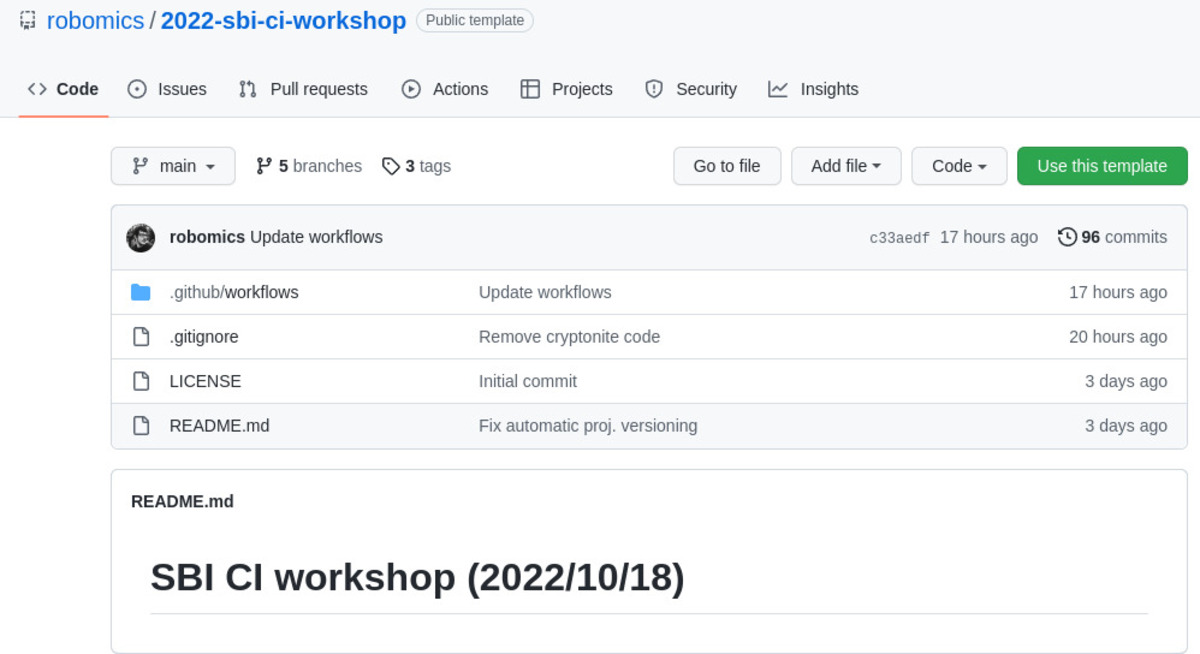1200x654 pixels.
Task: Click the repository template icon beside robomics
Action: 28,20
